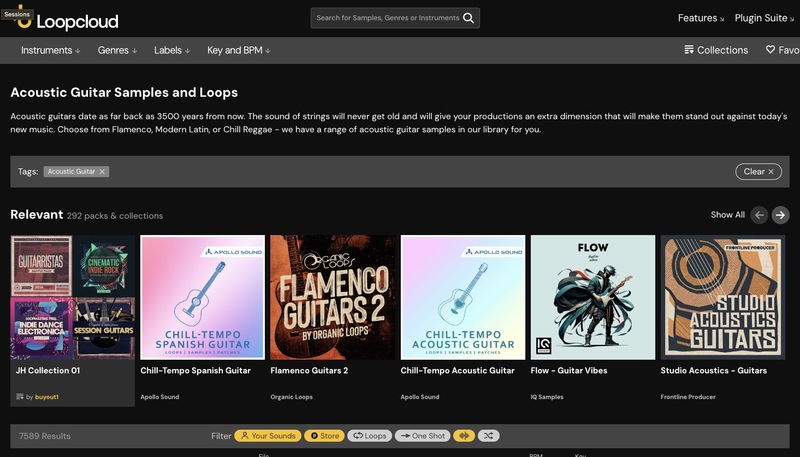This screenshot has width=800, height=457.
Task: Expand the Genres dropdown
Action: coord(118,50)
